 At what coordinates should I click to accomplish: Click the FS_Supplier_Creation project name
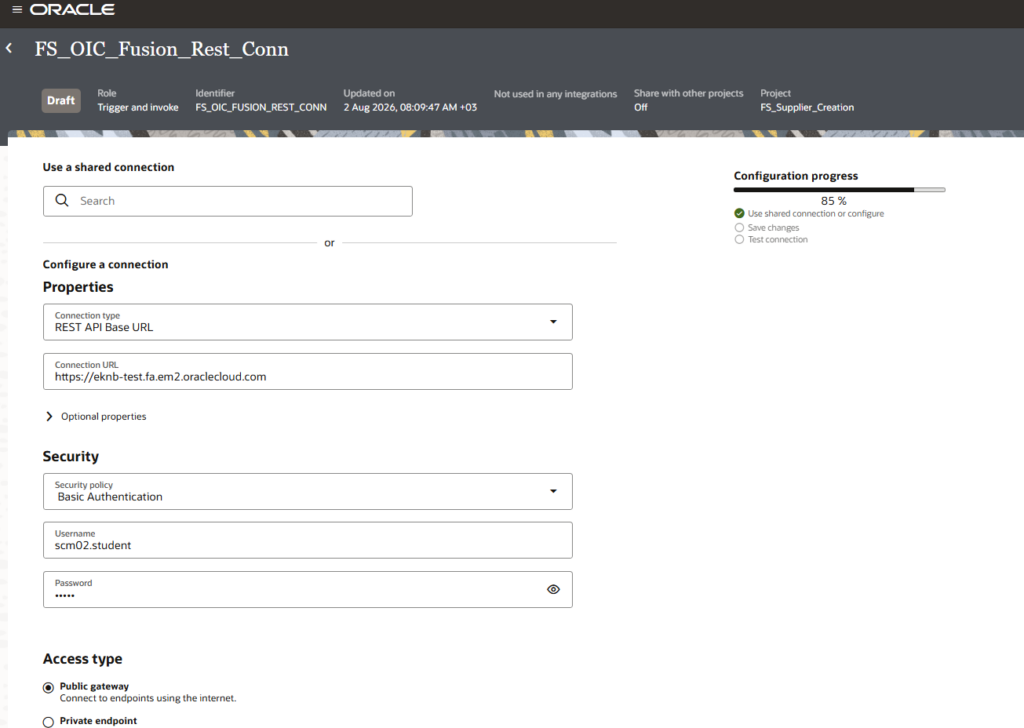pyautogui.click(x=807, y=108)
